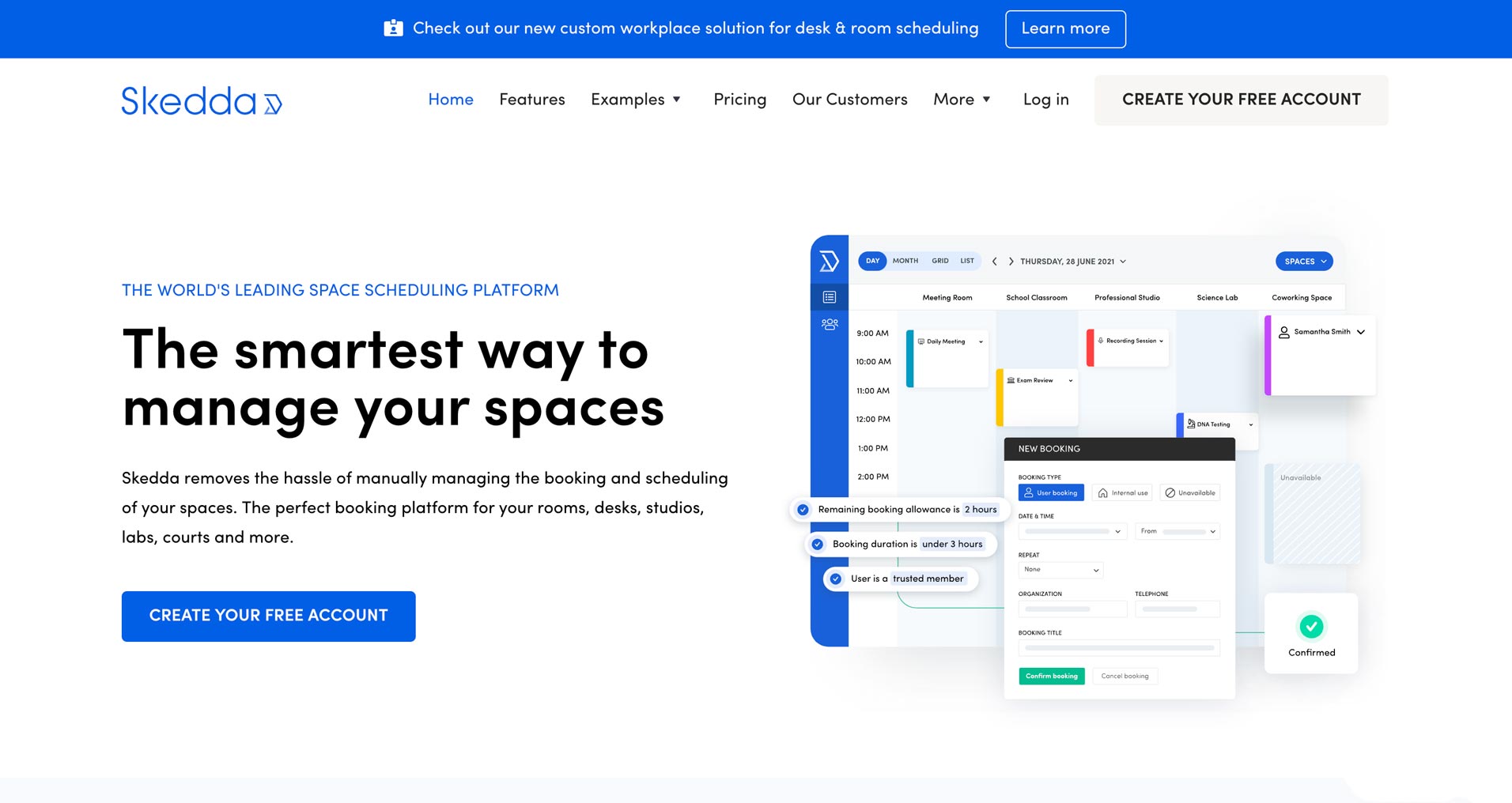This screenshot has height=803, width=1512.
Task: Click the checkmark beside Remaining booking allowance
Action: (803, 510)
